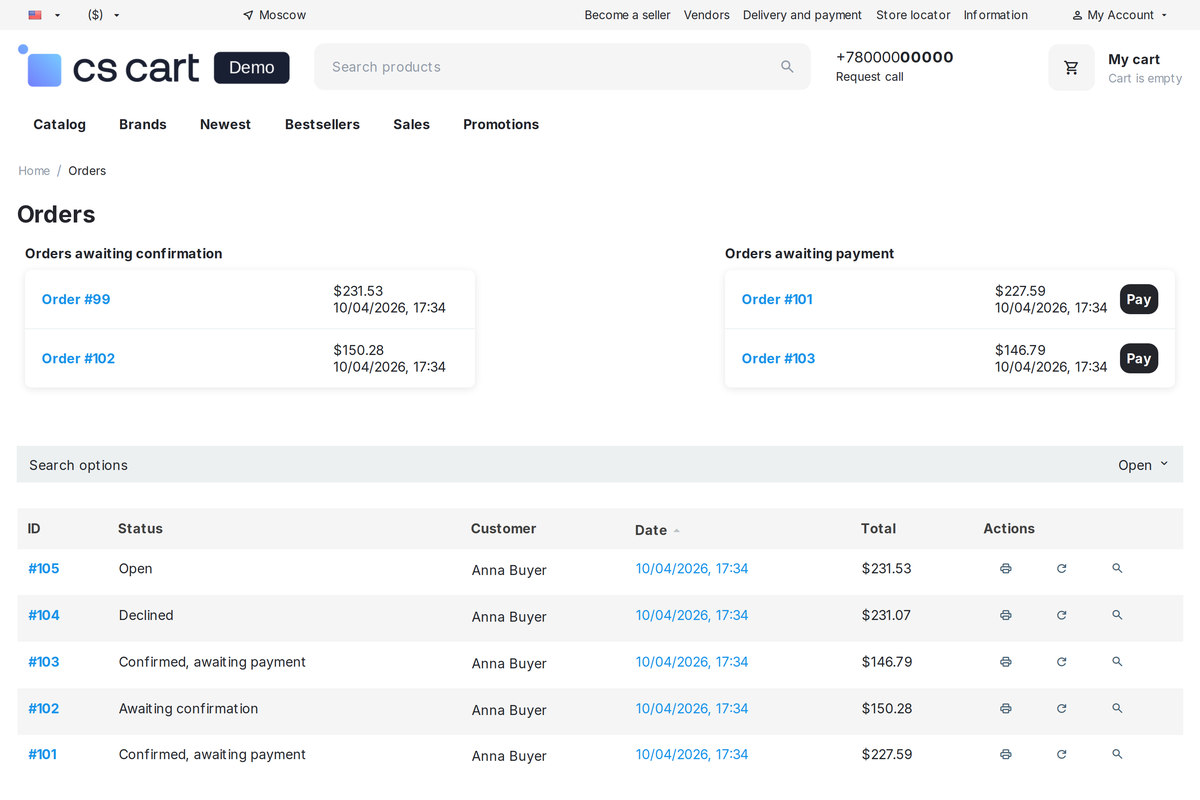Open Newest menu item
The height and width of the screenshot is (800, 1200).
click(225, 124)
